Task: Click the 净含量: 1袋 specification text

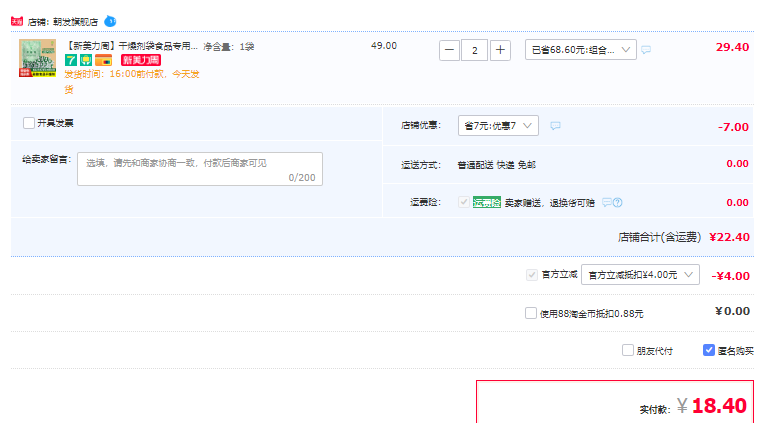Action: click(x=229, y=47)
